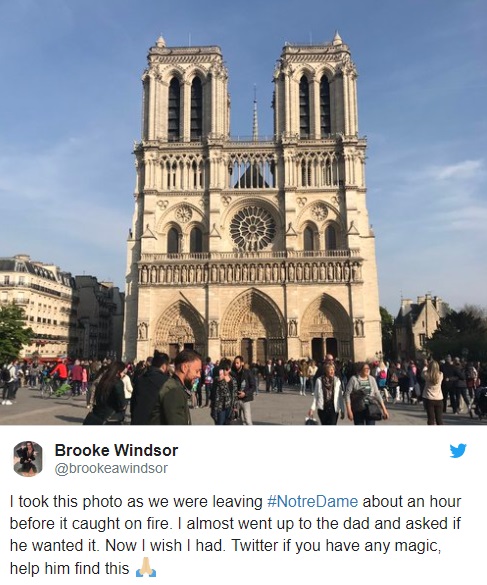Open the @brookeawindsor handle link
487x585 pixels.
click(111, 468)
